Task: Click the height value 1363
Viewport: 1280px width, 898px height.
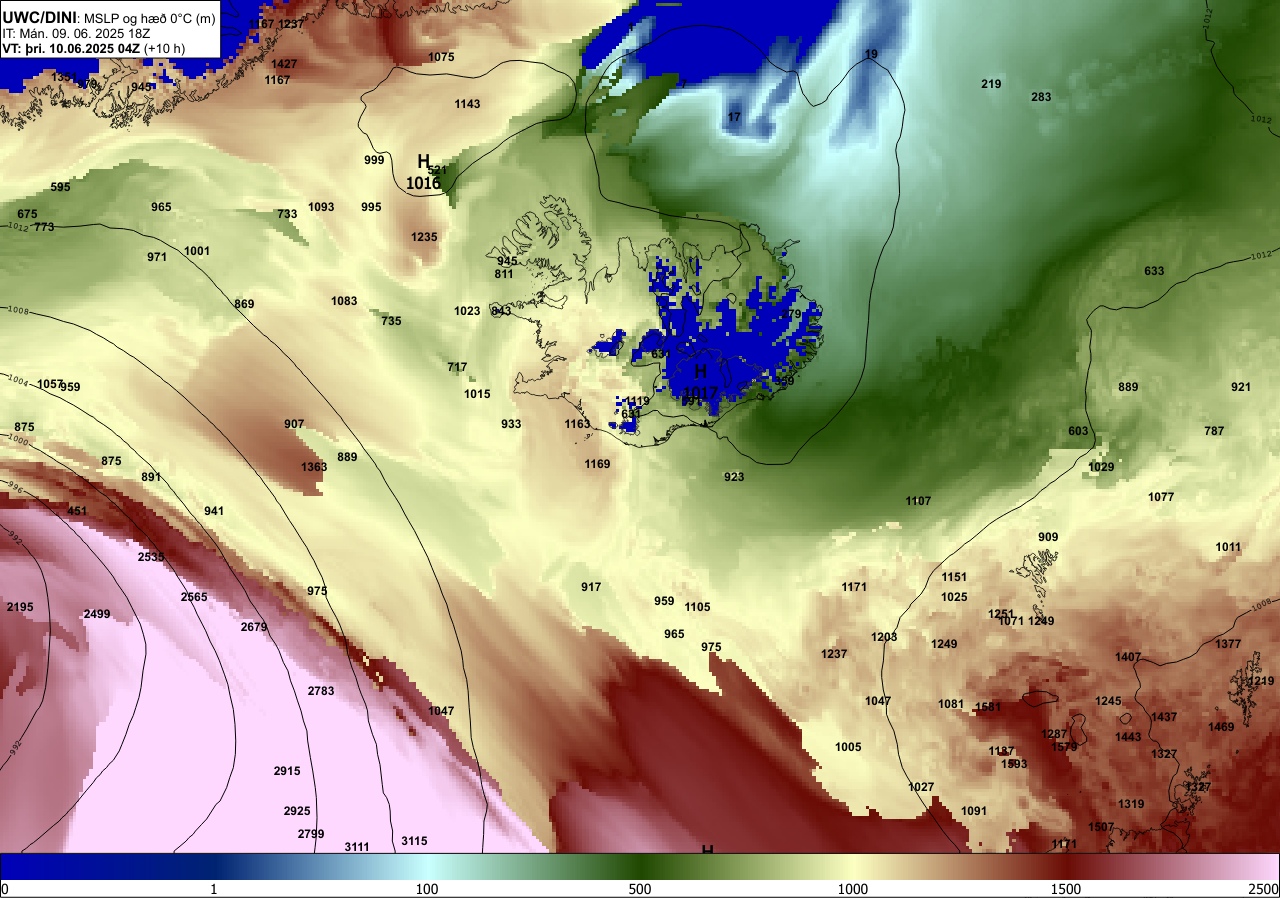Action: tap(314, 467)
